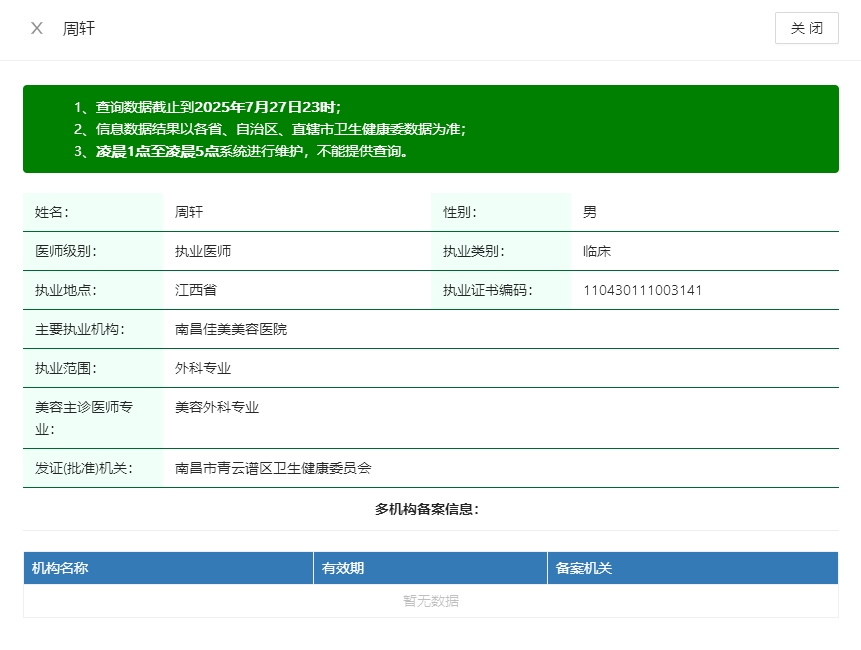Click the 临床 practice category value
The width and height of the screenshot is (861, 650).
597,251
